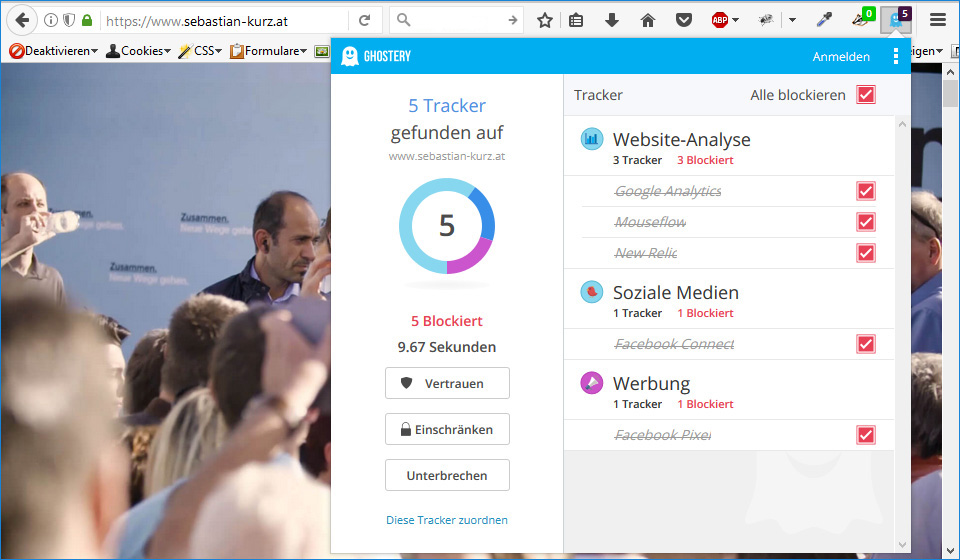The width and height of the screenshot is (960, 560).
Task: Click the tracking protection shield icon
Action: tap(69, 20)
